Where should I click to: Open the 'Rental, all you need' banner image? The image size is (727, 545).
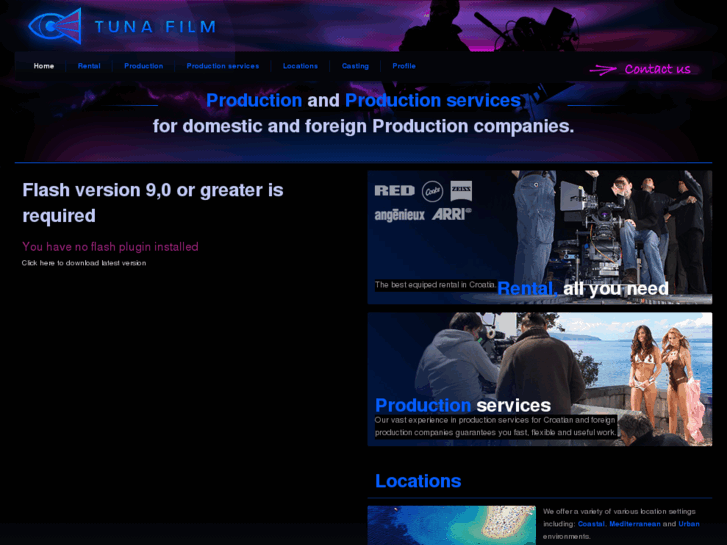(x=540, y=237)
